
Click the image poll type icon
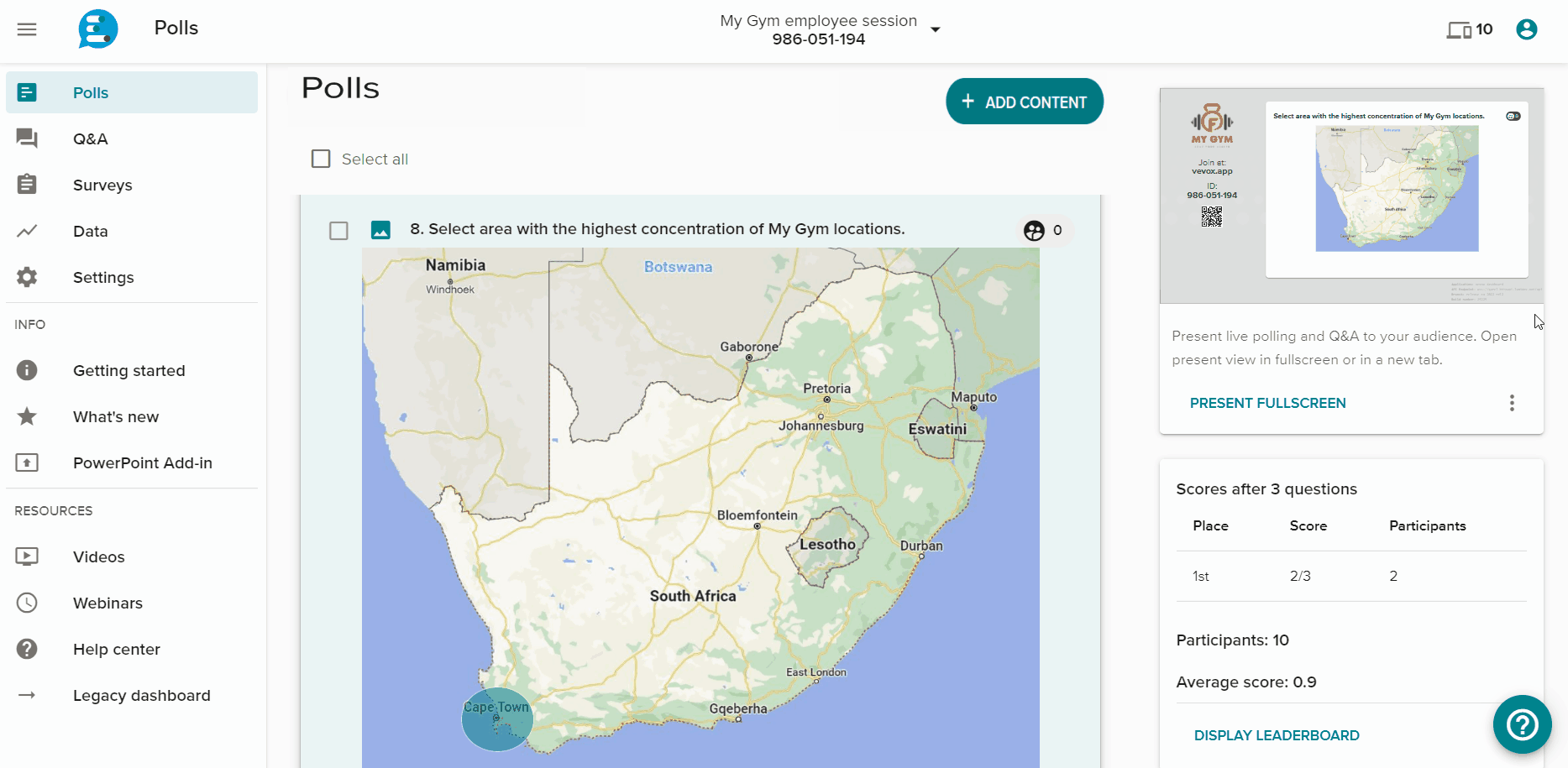(380, 230)
